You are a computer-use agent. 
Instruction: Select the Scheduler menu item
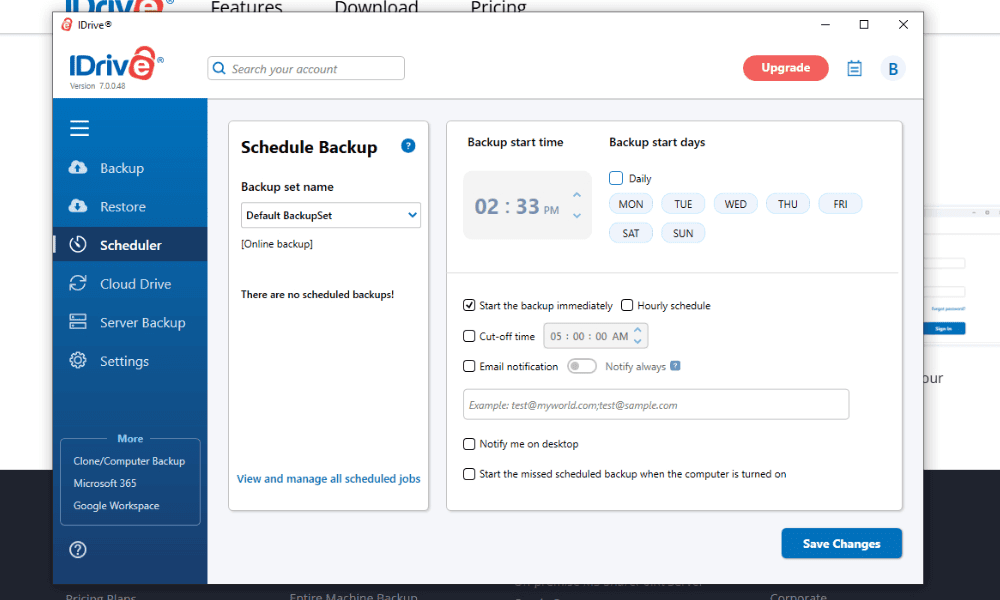pos(130,245)
